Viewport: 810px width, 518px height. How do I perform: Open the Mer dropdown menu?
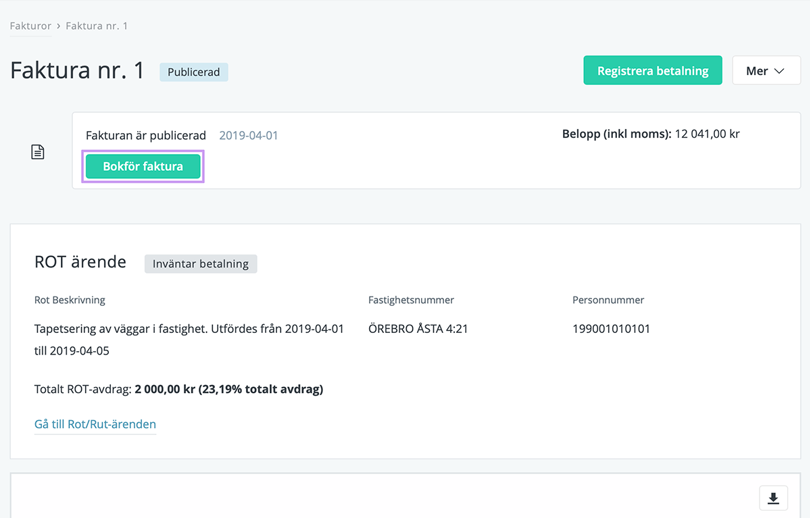click(766, 71)
